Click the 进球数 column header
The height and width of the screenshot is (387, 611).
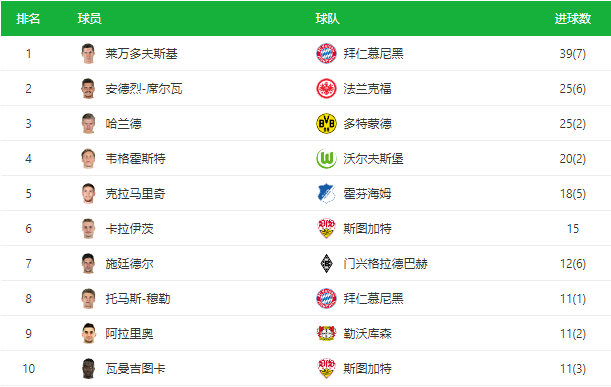pyautogui.click(x=573, y=18)
